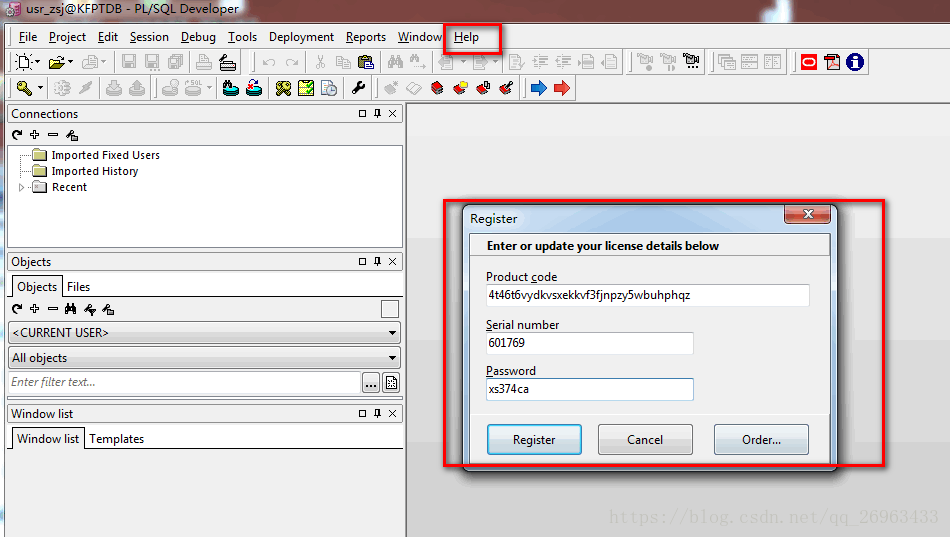Click the New file icon
This screenshot has height=537, width=950.
pyautogui.click(x=24, y=62)
